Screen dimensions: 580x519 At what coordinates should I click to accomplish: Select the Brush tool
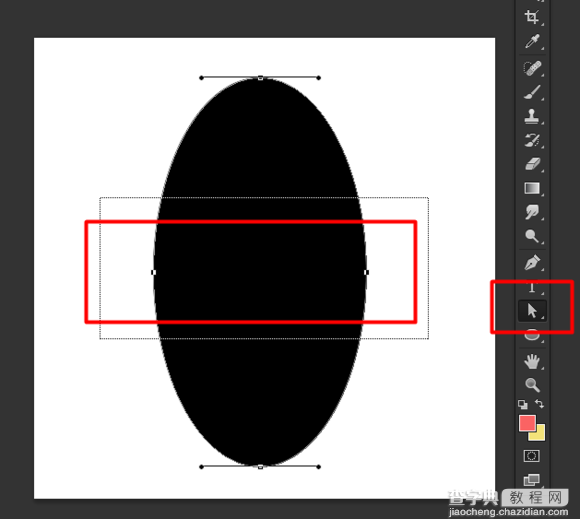(x=532, y=92)
